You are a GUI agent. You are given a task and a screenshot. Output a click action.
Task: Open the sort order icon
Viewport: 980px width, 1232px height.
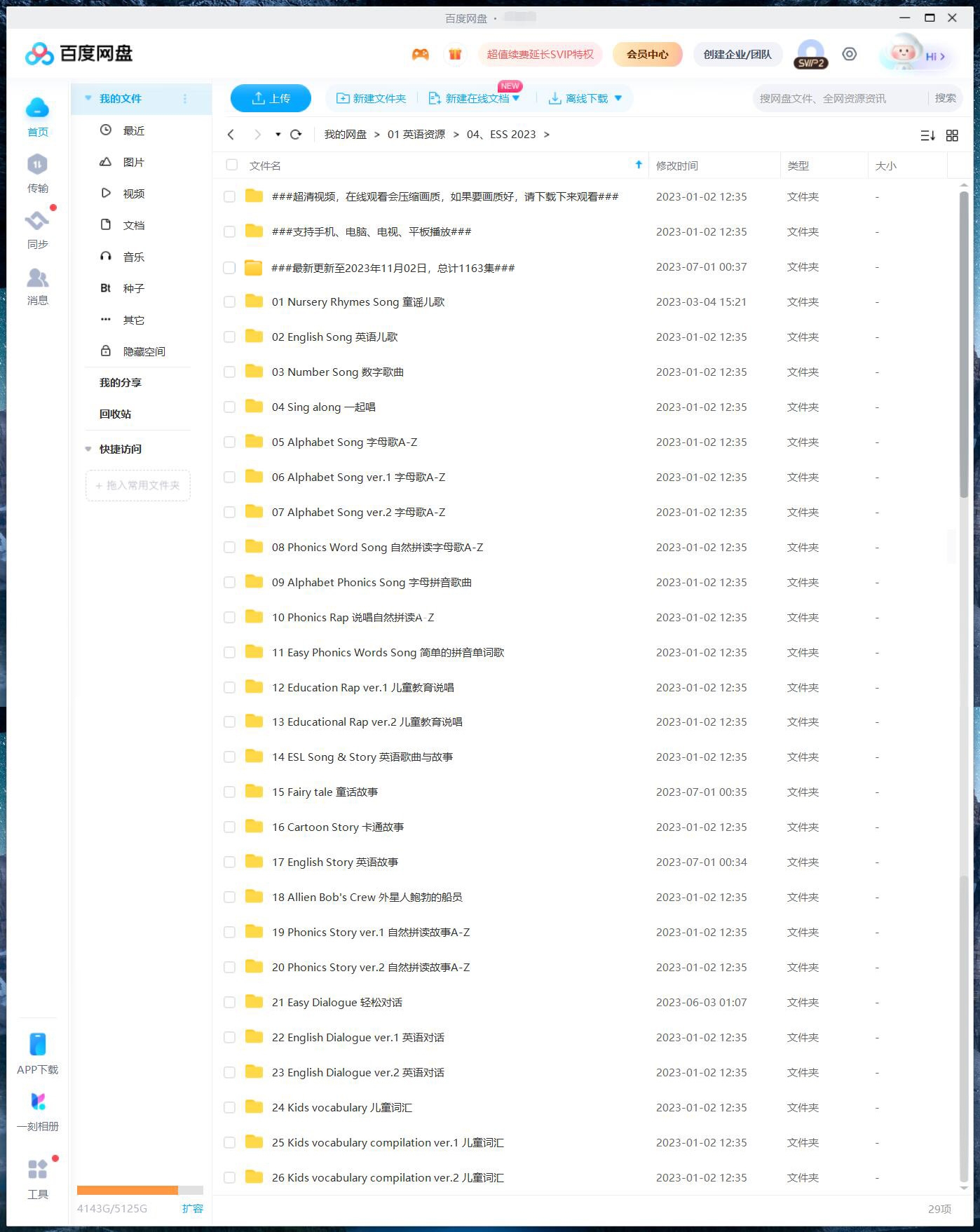pos(927,135)
